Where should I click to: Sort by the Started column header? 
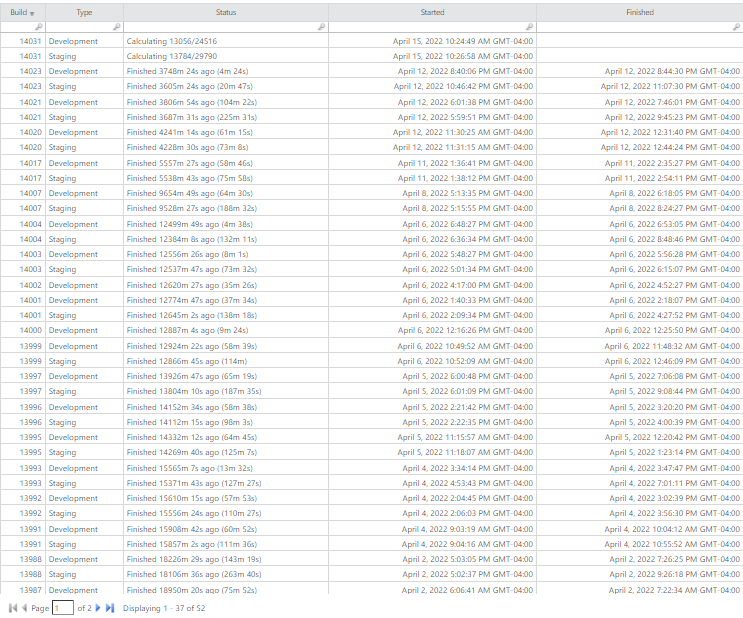coord(432,12)
